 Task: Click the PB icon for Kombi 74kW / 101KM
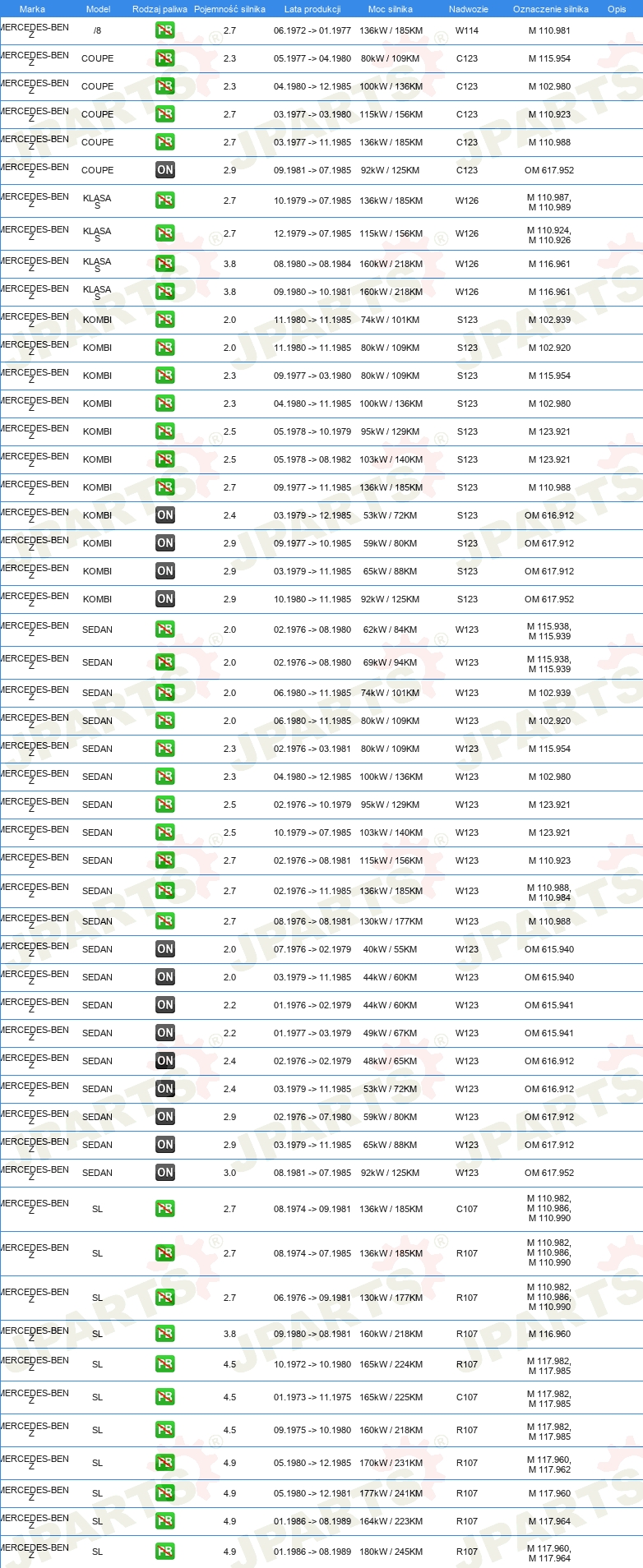(165, 320)
